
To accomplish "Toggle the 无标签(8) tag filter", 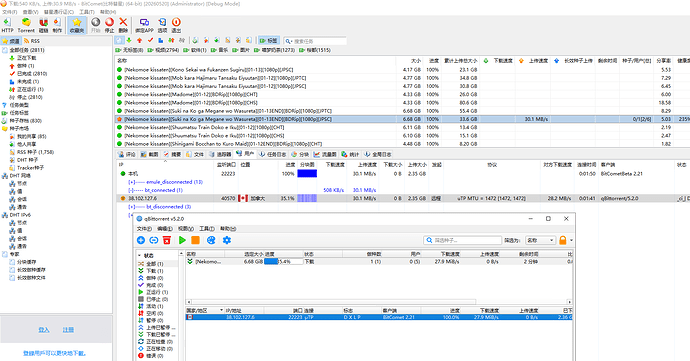I will coord(129,50).
